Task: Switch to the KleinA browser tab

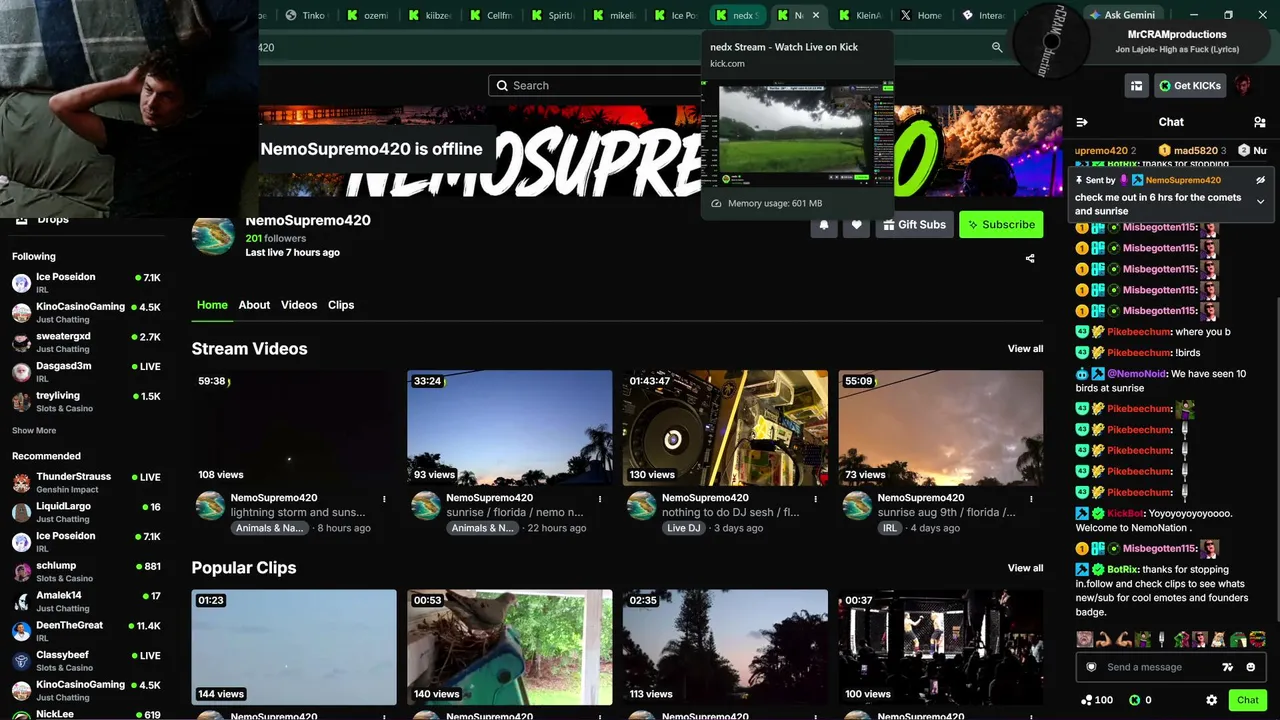Action: click(860, 15)
